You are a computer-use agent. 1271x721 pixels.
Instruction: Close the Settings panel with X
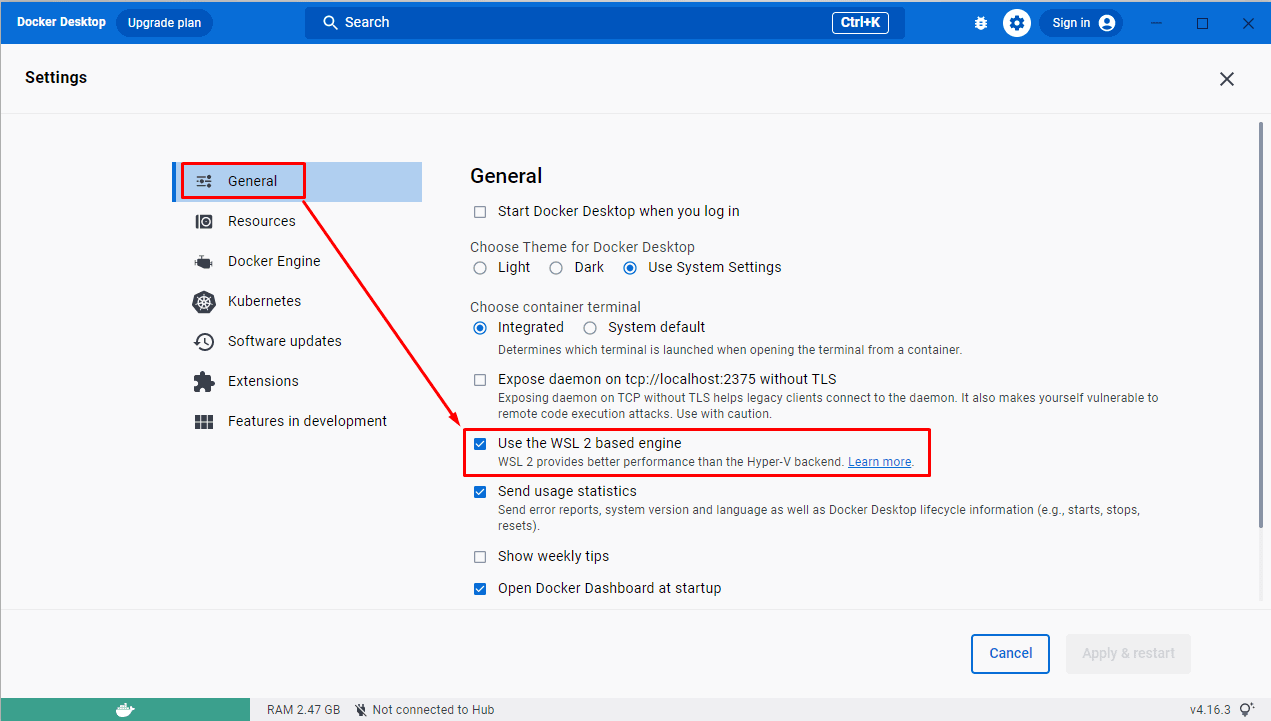point(1227,79)
